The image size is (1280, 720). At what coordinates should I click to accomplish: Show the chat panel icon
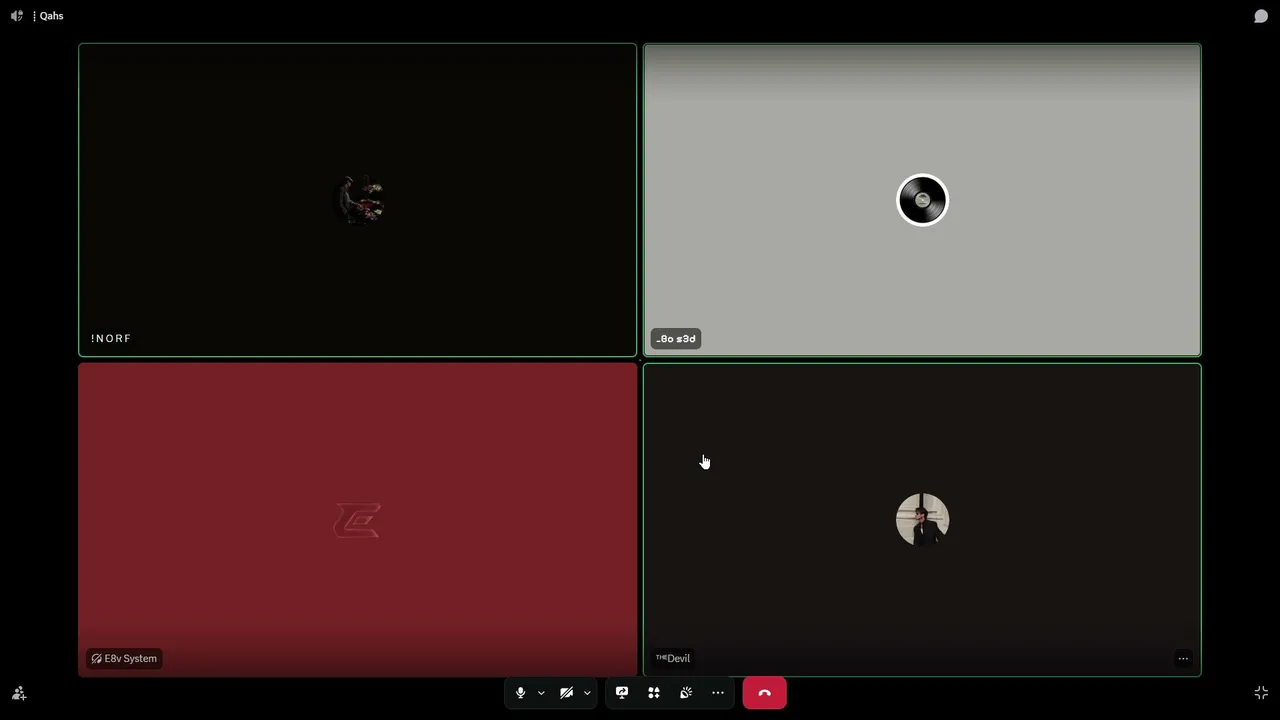pyautogui.click(x=1261, y=16)
